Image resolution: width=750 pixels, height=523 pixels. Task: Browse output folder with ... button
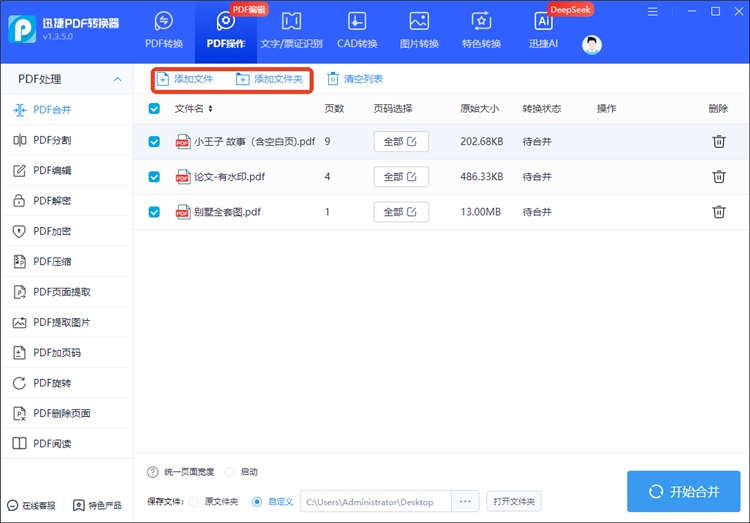[465, 502]
